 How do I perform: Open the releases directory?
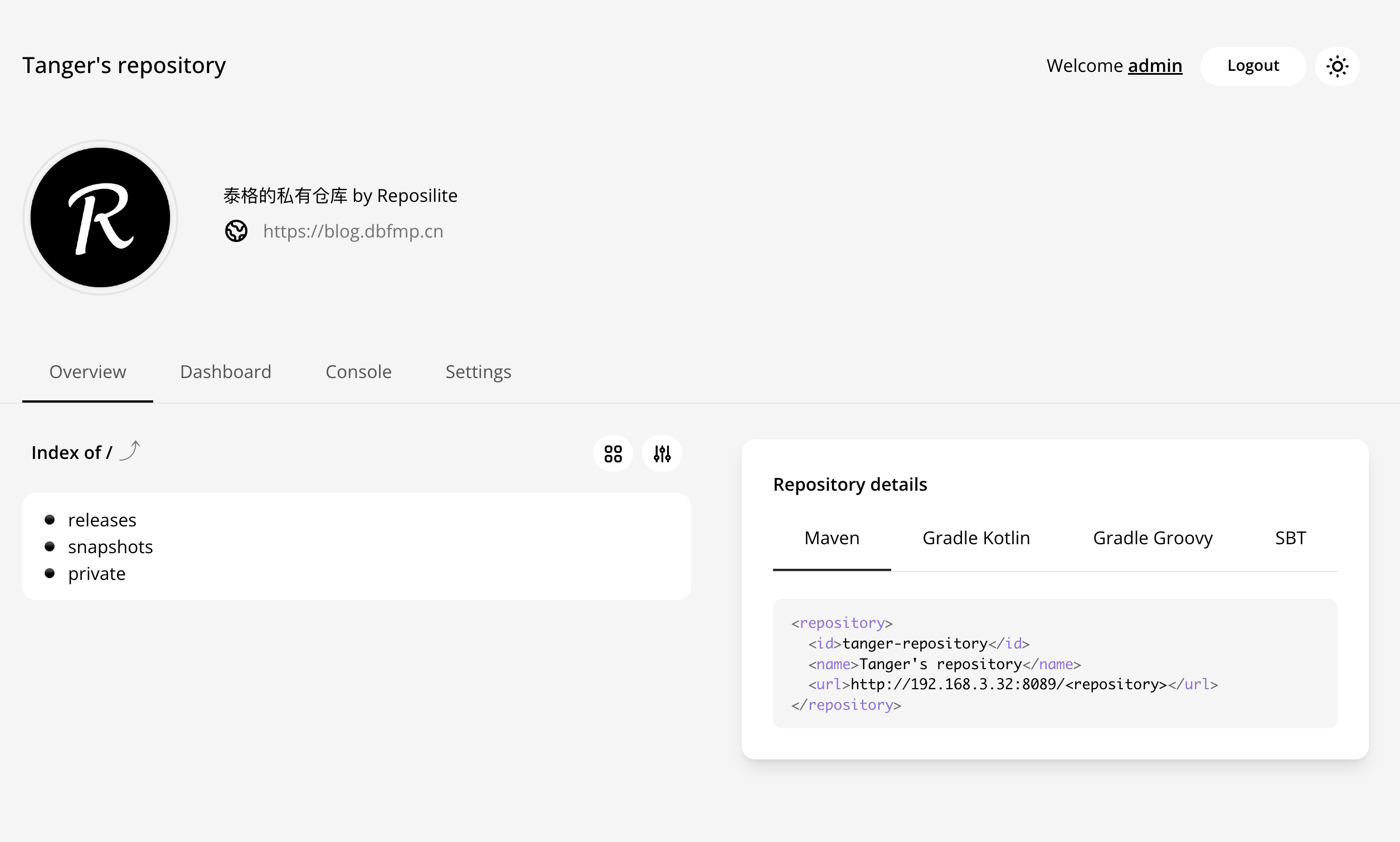(102, 520)
